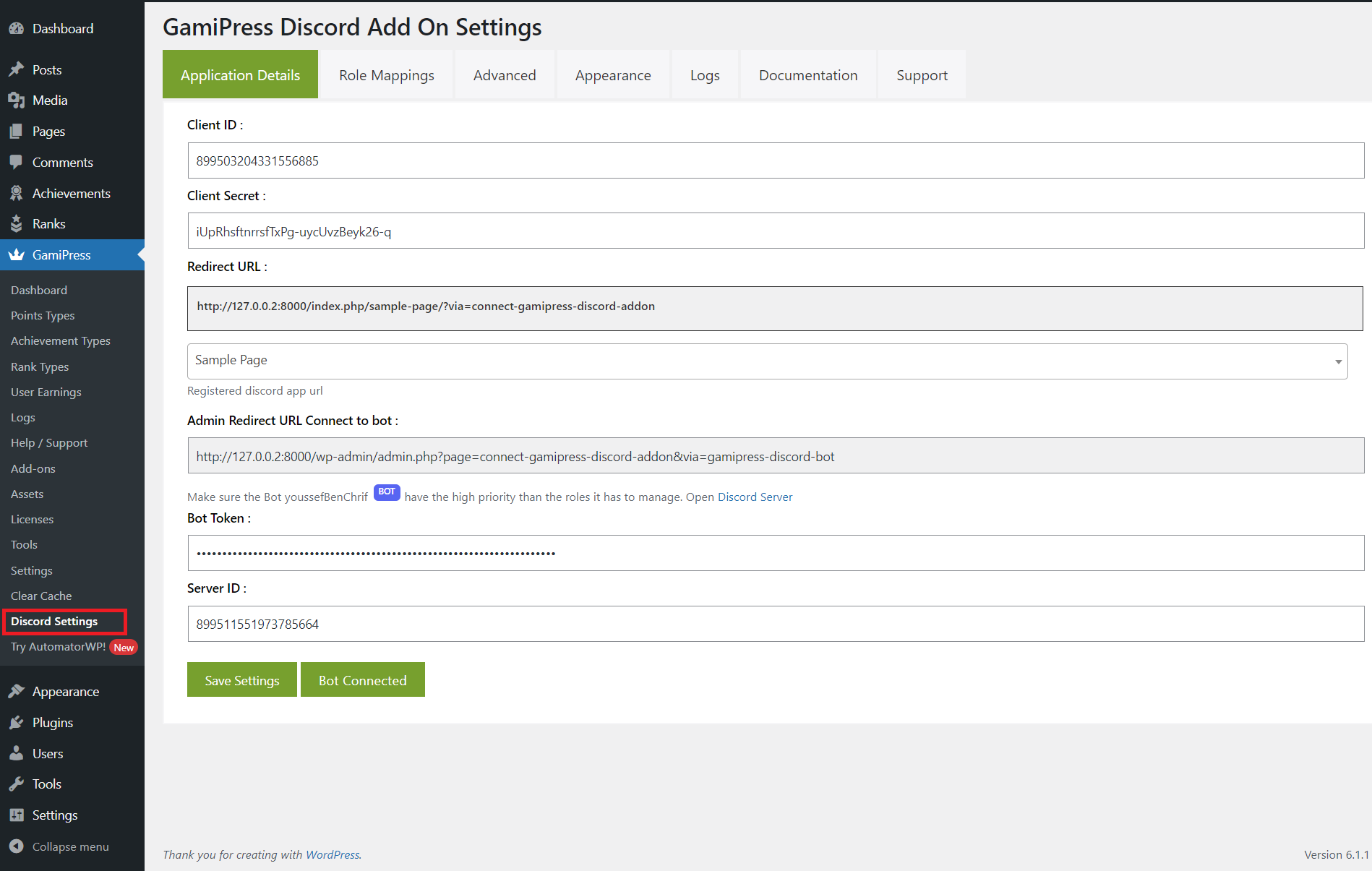Click the Redirect URL field

tap(775, 309)
